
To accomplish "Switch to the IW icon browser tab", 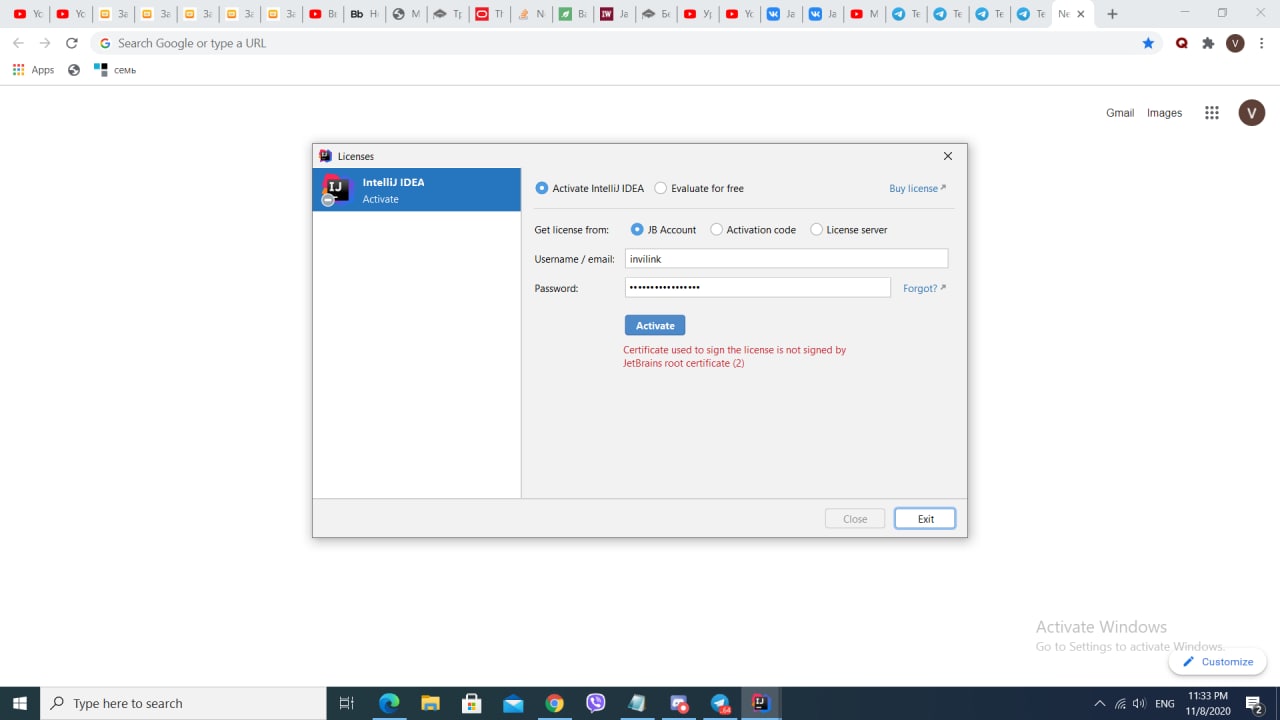I will coord(615,14).
